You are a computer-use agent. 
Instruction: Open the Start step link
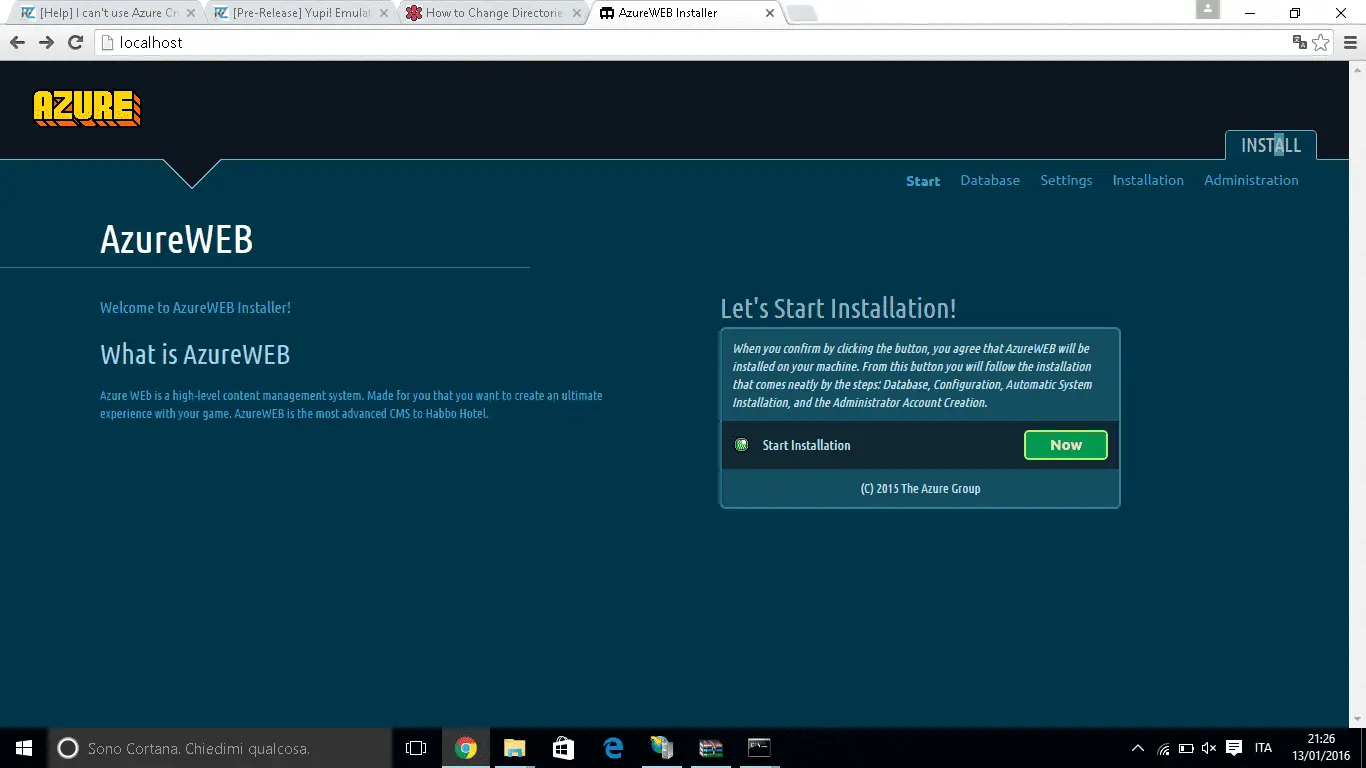point(923,181)
